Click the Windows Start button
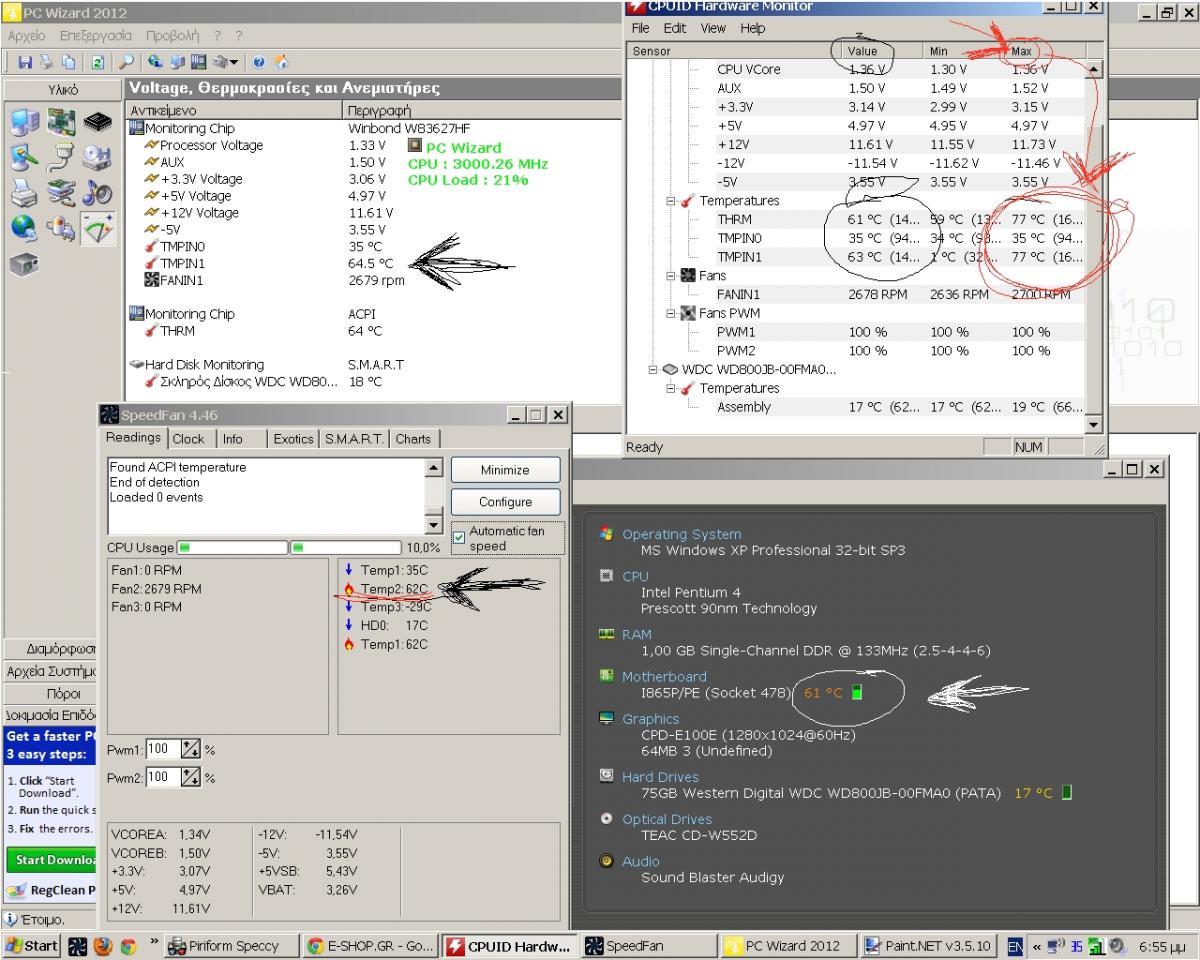This screenshot has height=960, width=1200. (x=32, y=946)
